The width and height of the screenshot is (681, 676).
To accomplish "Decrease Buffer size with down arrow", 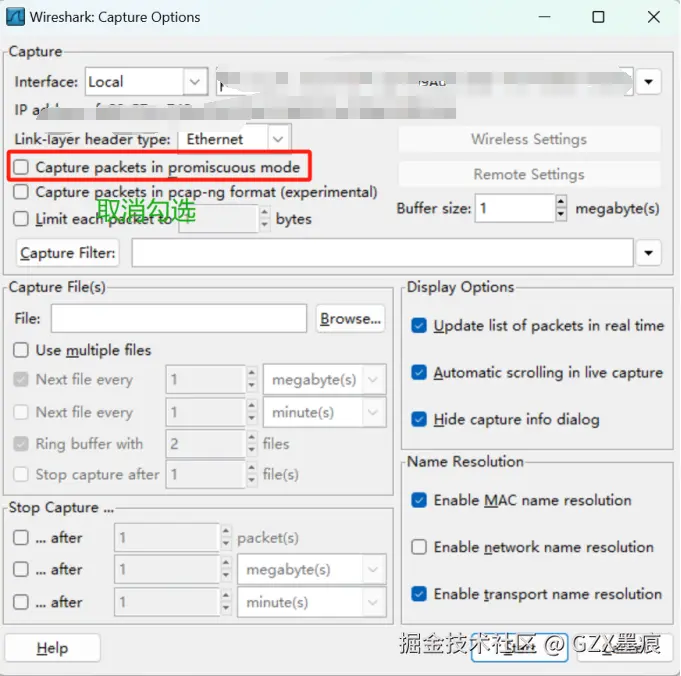I will point(561,214).
